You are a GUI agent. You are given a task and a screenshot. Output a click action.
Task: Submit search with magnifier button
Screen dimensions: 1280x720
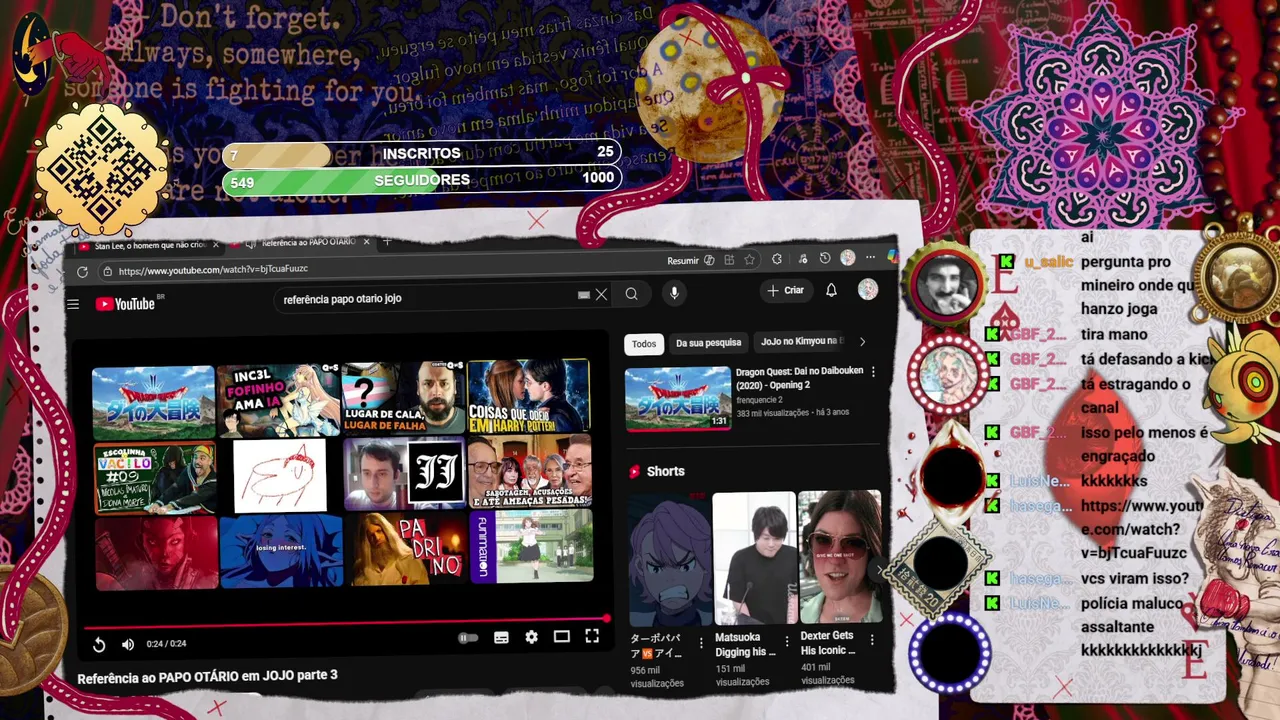631,294
